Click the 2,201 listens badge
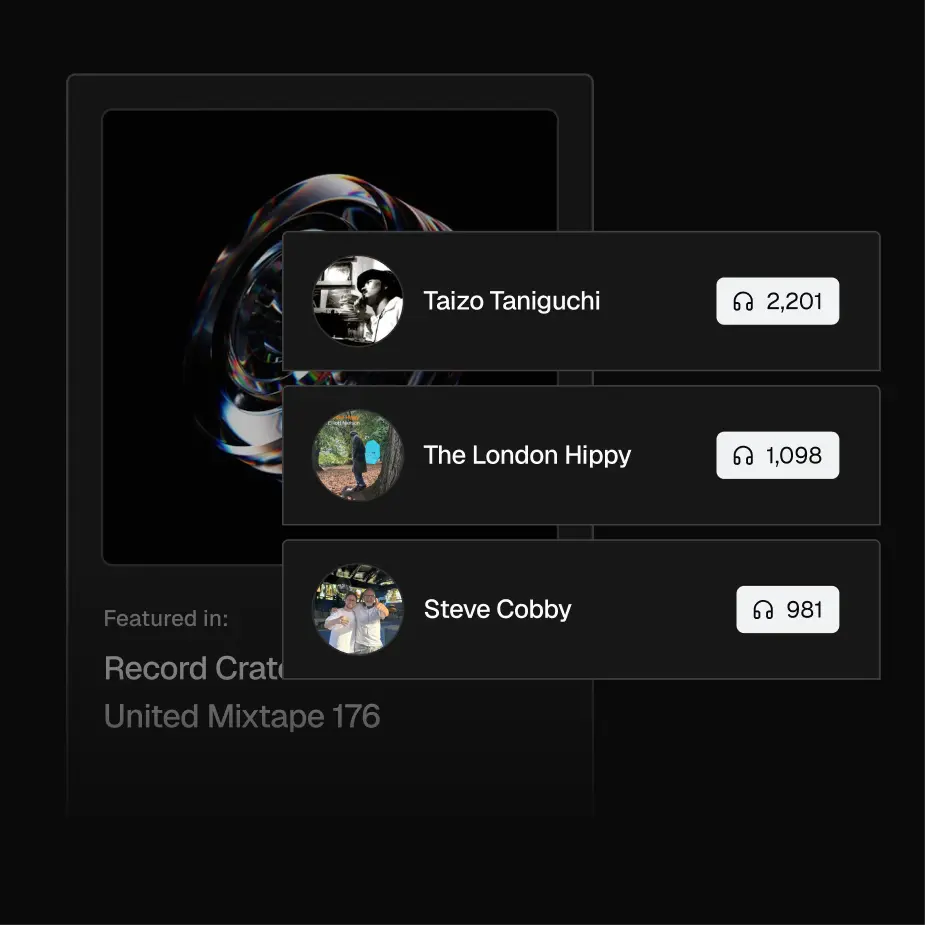Viewport: 925px width, 925px height. (778, 301)
